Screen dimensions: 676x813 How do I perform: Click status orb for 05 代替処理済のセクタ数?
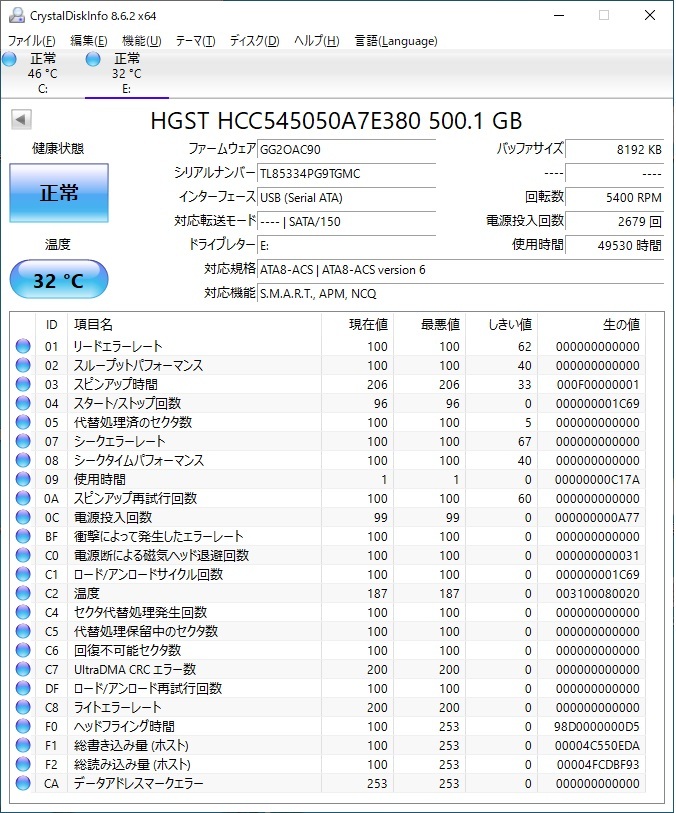click(23, 422)
